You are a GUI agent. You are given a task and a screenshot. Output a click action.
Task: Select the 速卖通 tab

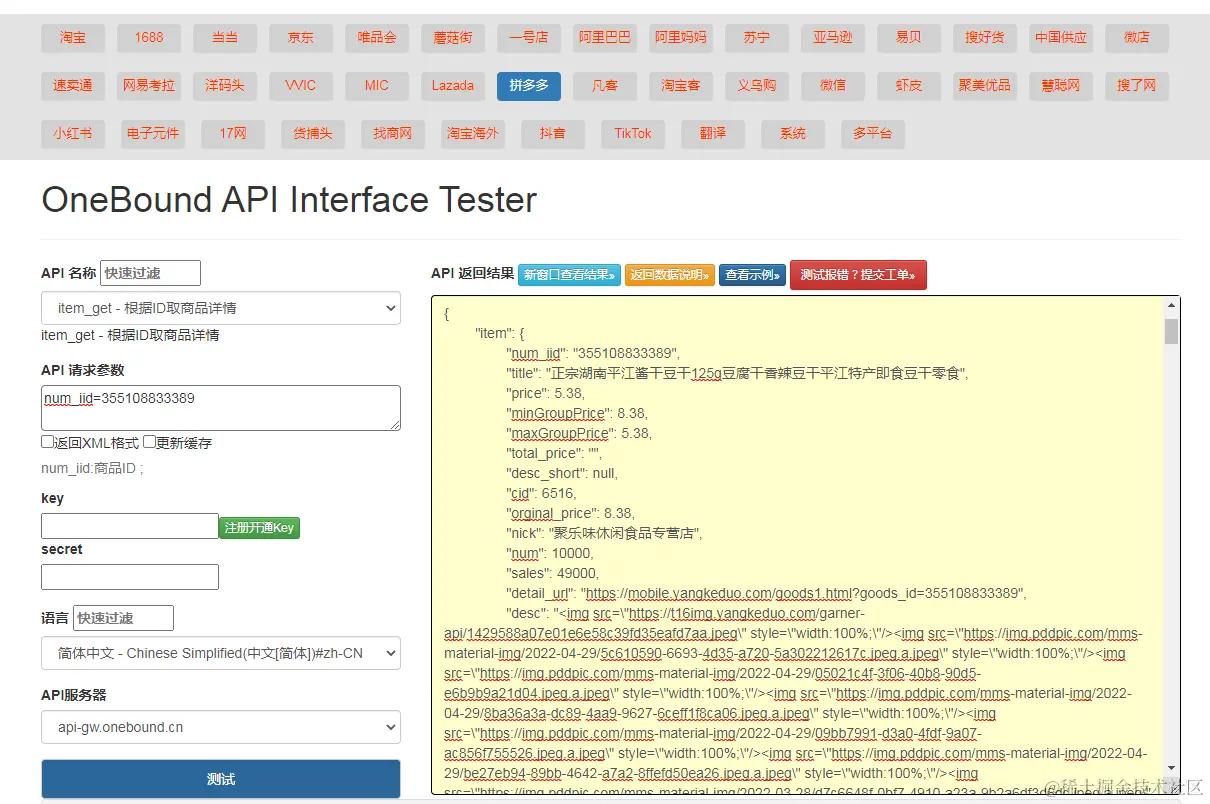(x=73, y=86)
